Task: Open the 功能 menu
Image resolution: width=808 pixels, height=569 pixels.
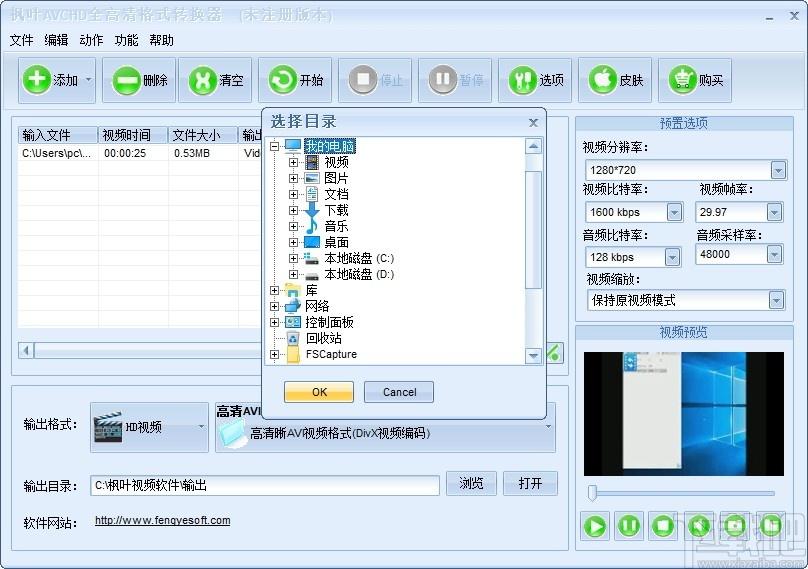Action: pyautogui.click(x=126, y=40)
